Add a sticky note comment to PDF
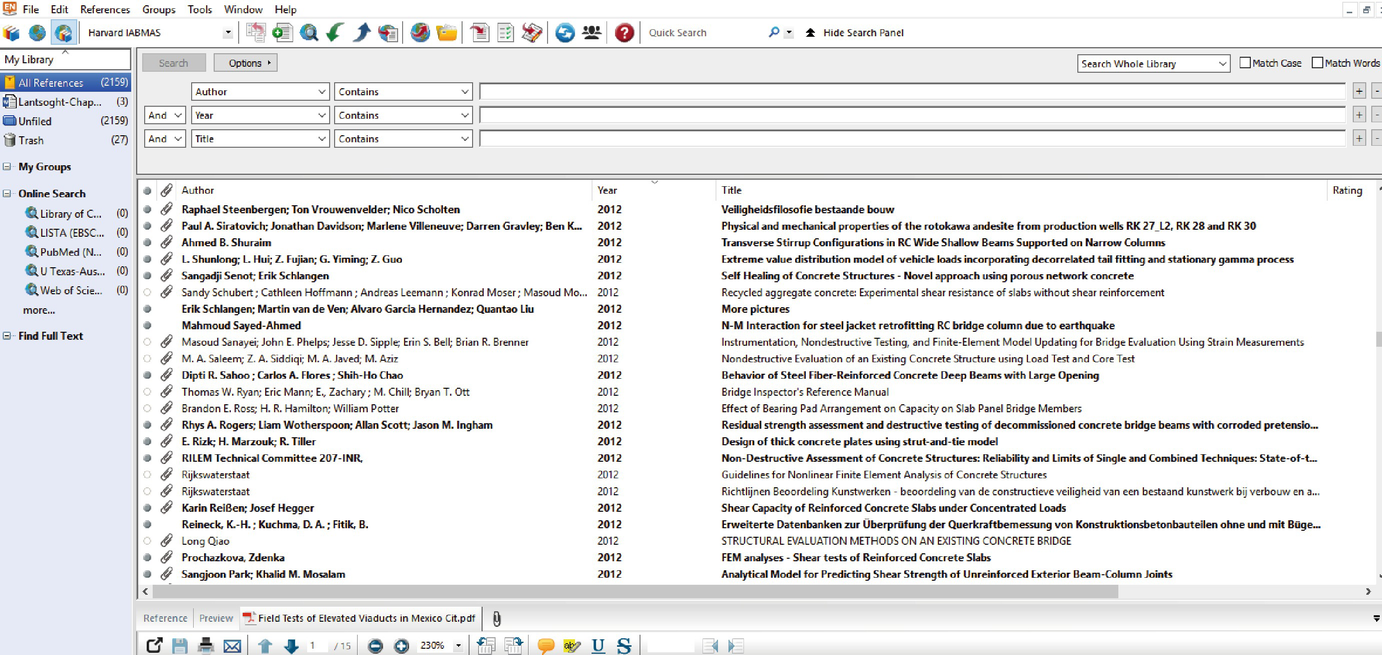Image resolution: width=1382 pixels, height=655 pixels. coord(546,646)
